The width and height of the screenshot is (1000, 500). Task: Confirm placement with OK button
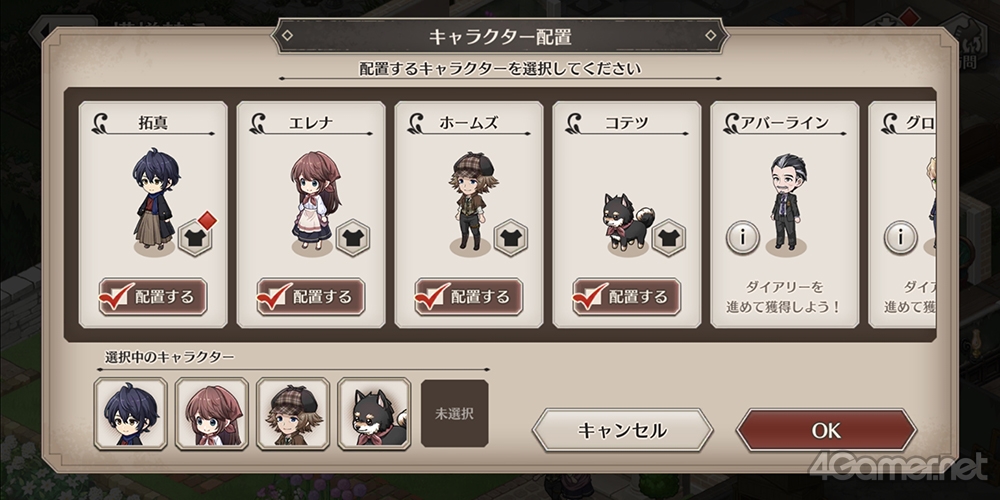tap(827, 430)
